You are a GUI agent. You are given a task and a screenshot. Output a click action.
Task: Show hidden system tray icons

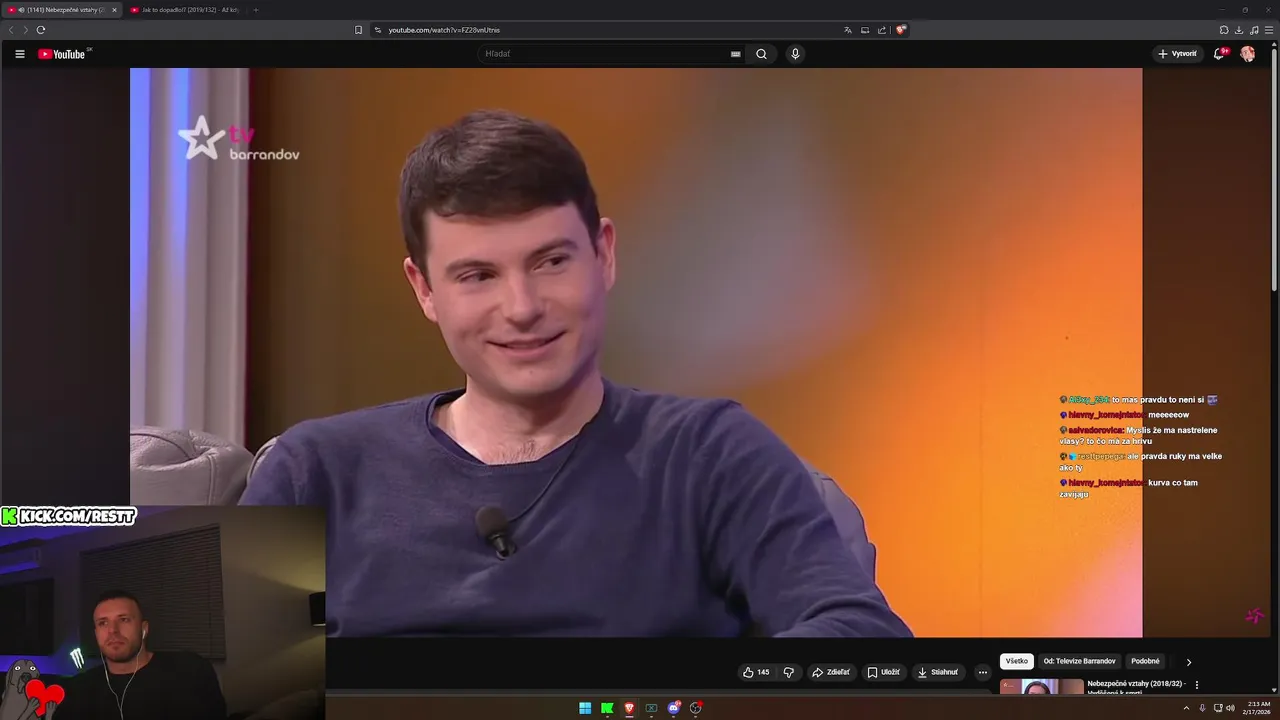(1187, 708)
